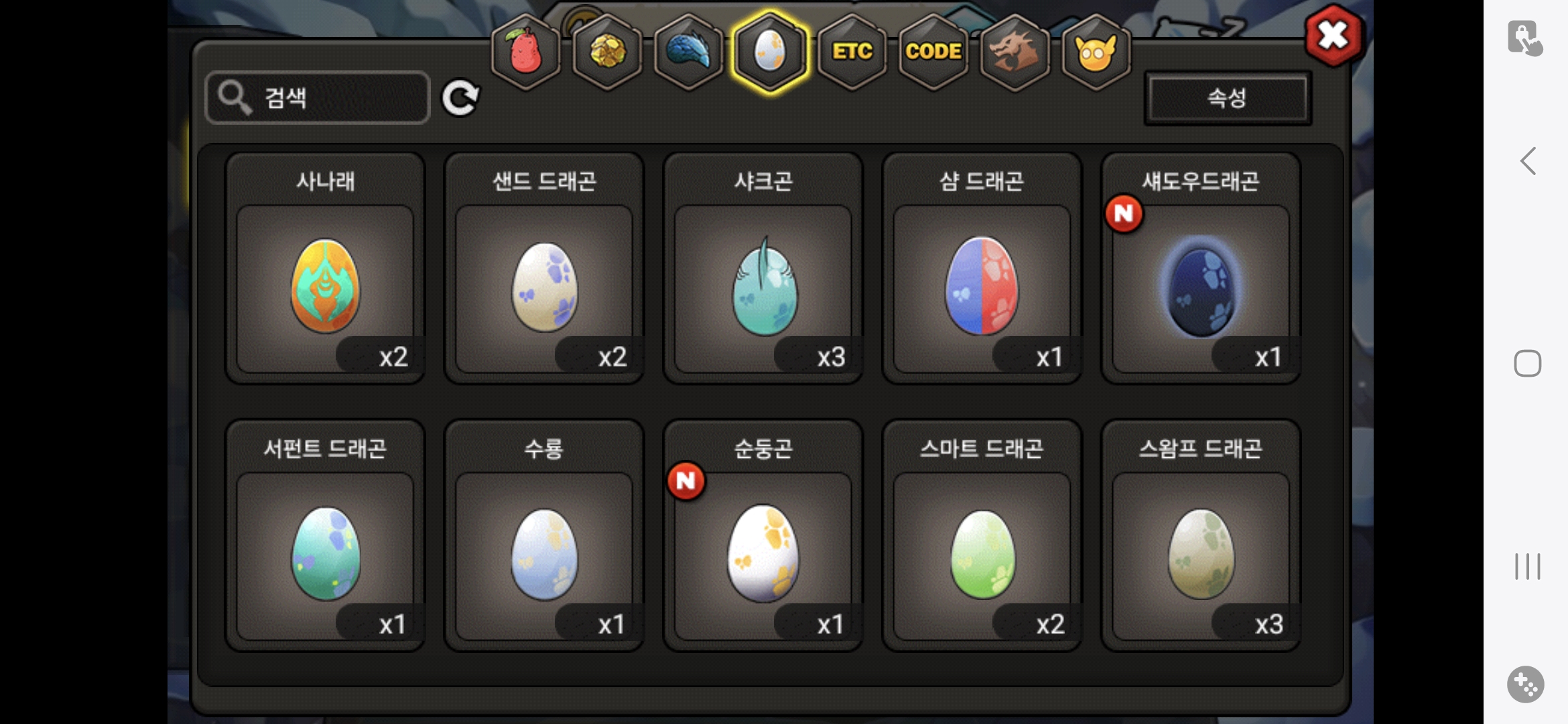Click the 검색 search input field
Viewport: 1568px width, 724px height.
tap(318, 98)
